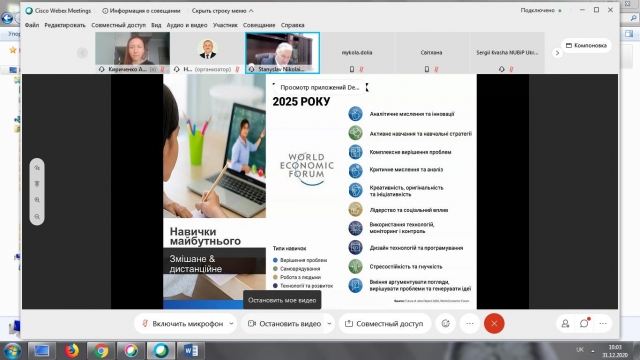The height and width of the screenshot is (360, 640).
Task: Click second icon in shared content side toolbar
Action: (37, 184)
